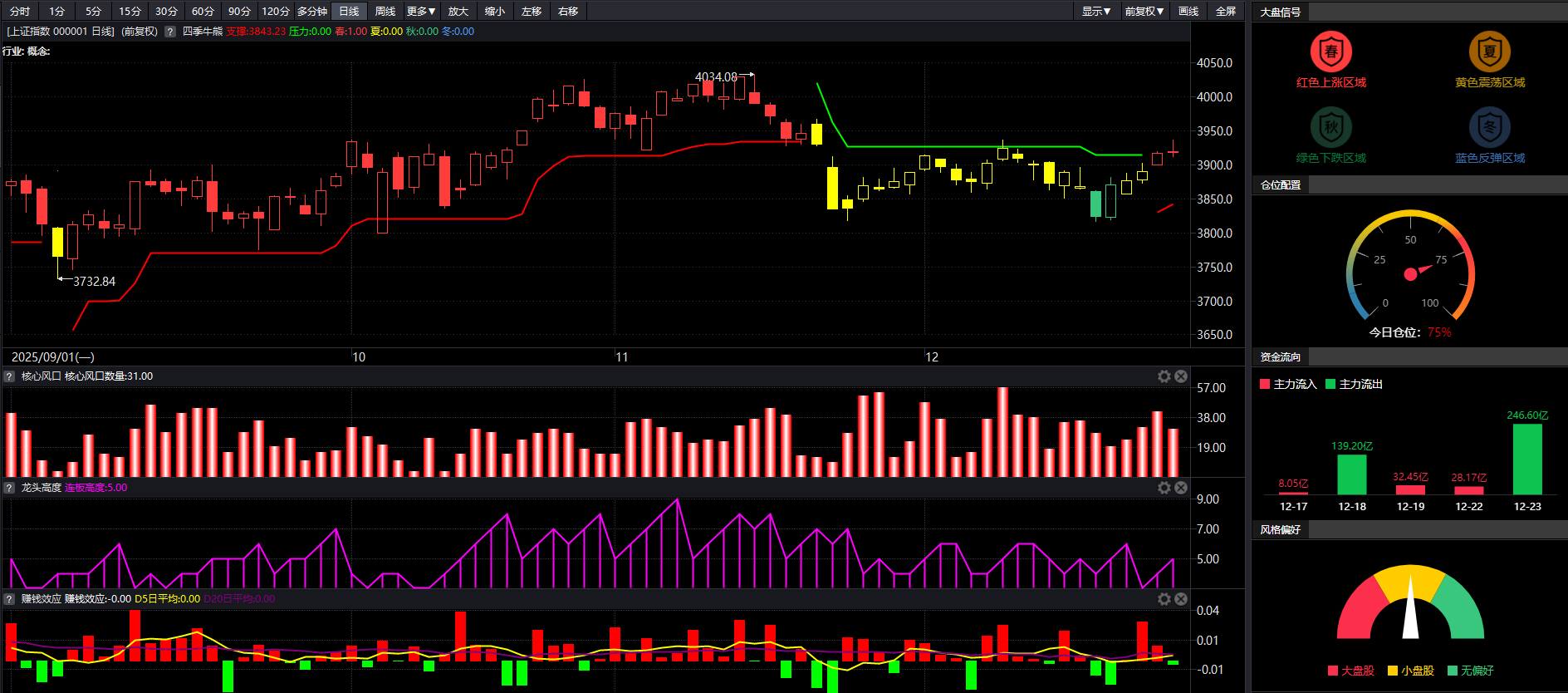
Task: Click the 2025/09/01 date label on axis
Action: pos(52,357)
